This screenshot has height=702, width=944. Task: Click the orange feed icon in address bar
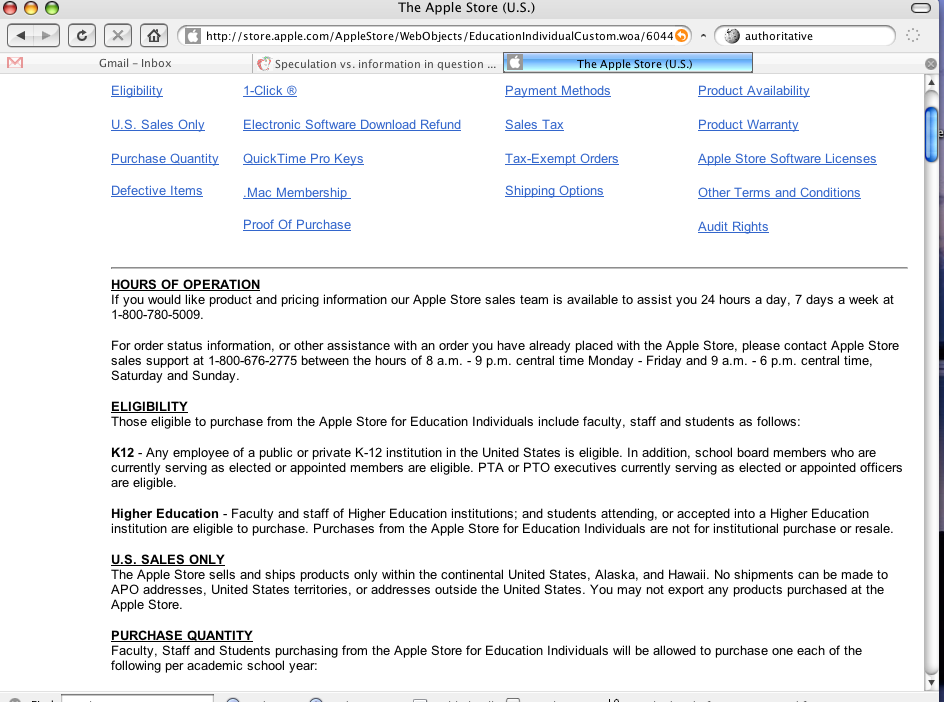tap(682, 36)
